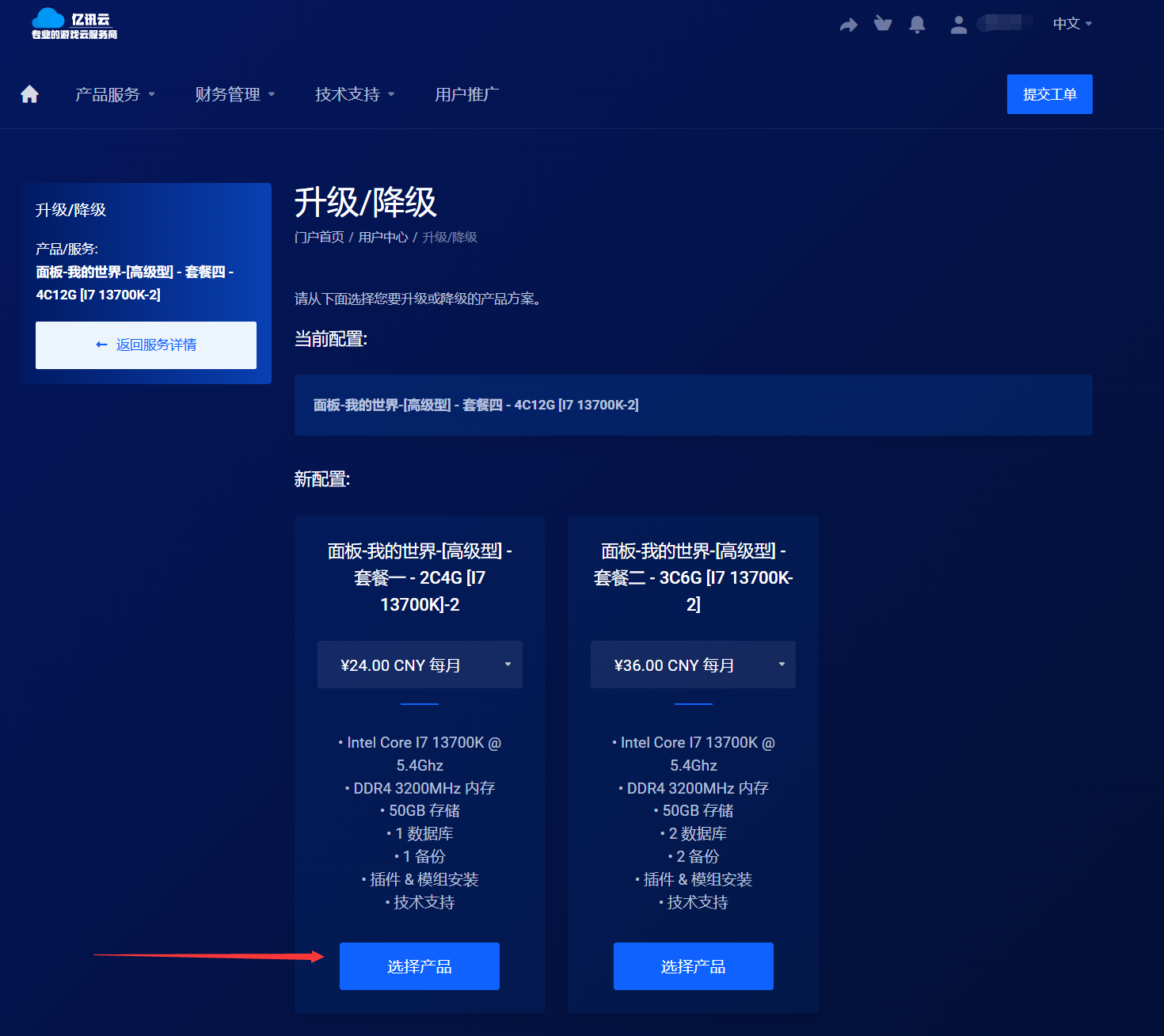Click 选择产品 for 套餐一 2C4G
Screen dimensions: 1164x1036
tap(420, 966)
